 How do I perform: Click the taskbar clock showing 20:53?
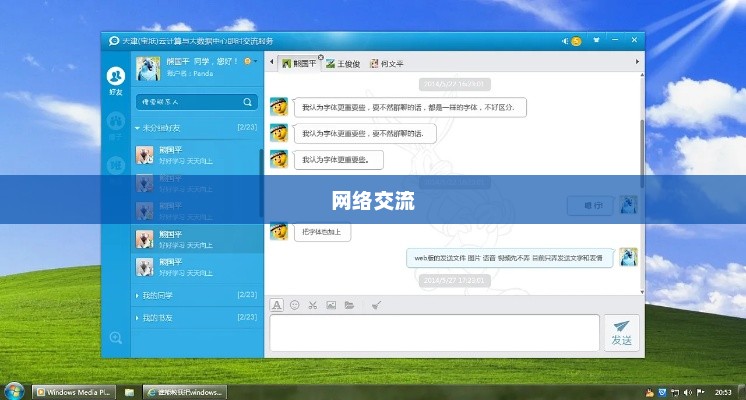723,392
